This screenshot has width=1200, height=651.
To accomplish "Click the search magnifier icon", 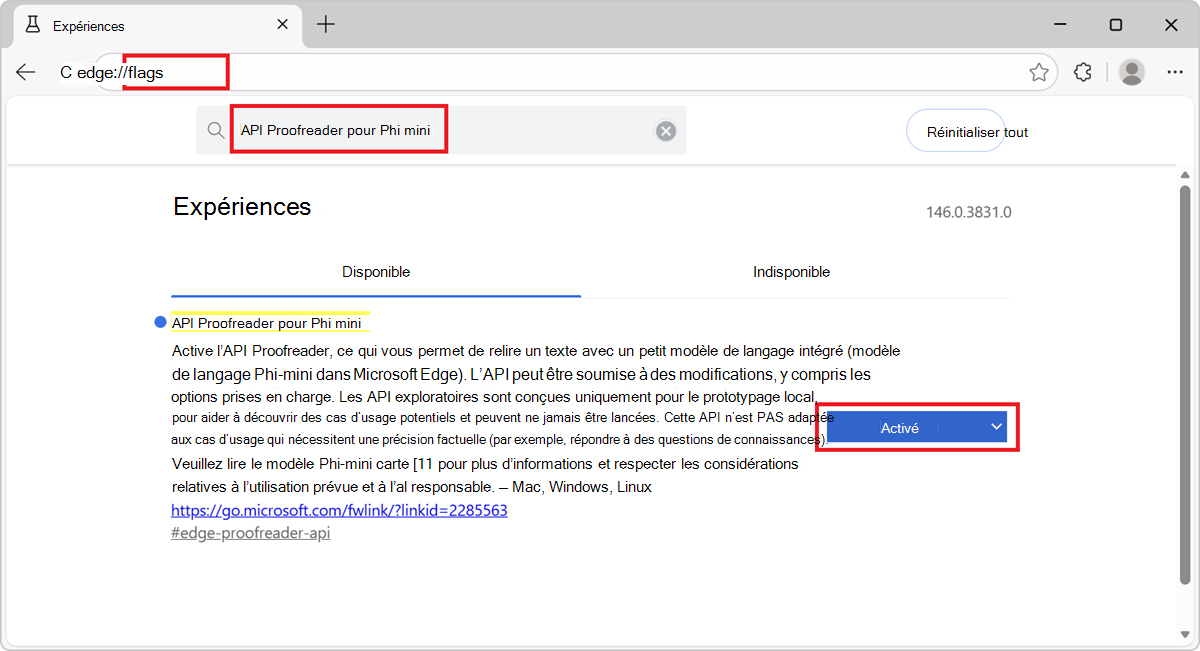I will (213, 130).
